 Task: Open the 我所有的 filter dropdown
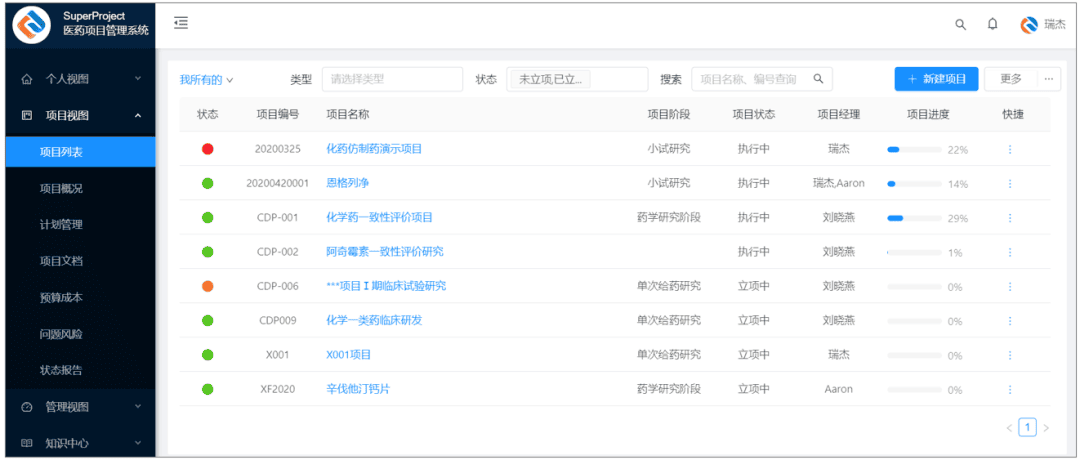click(206, 80)
